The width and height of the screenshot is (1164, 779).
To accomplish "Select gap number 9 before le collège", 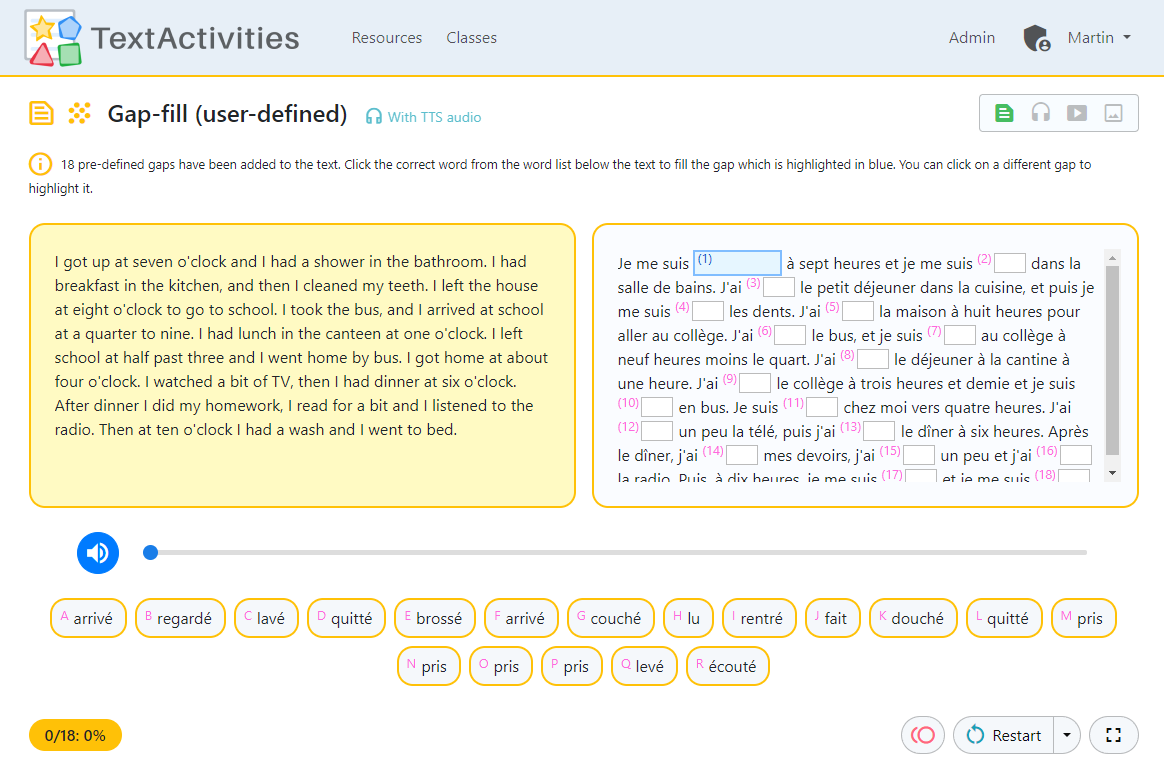I will (x=755, y=382).
